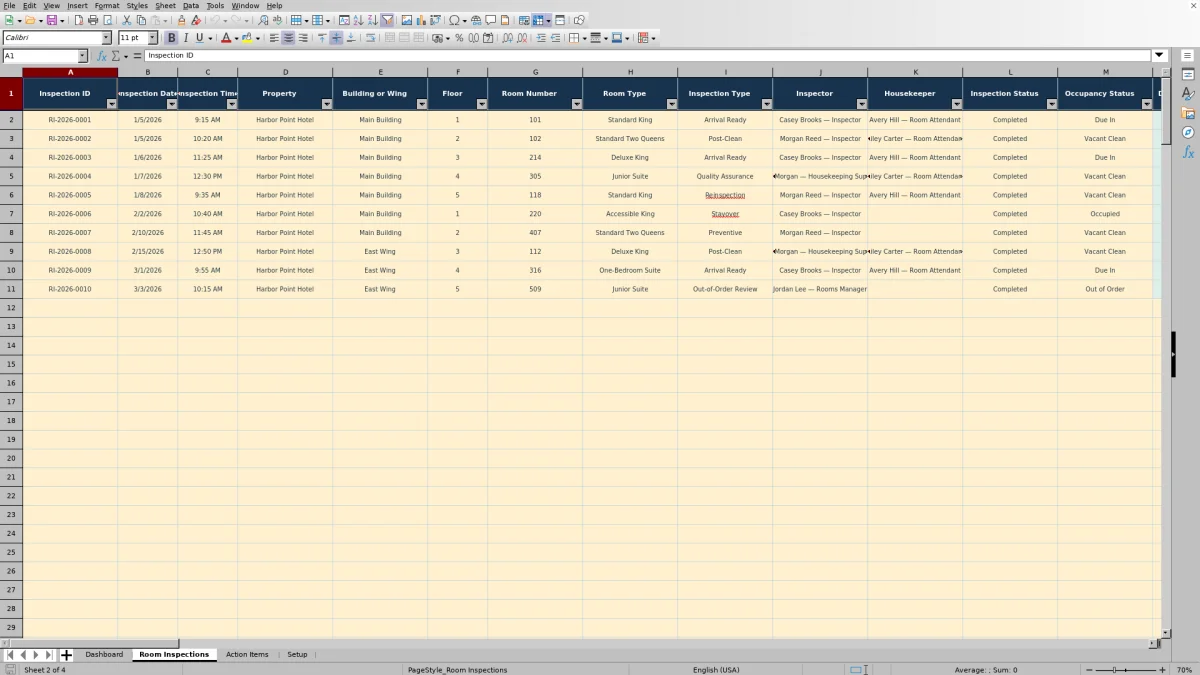
Task: Open filter dropdown for Floor column
Action: (482, 104)
